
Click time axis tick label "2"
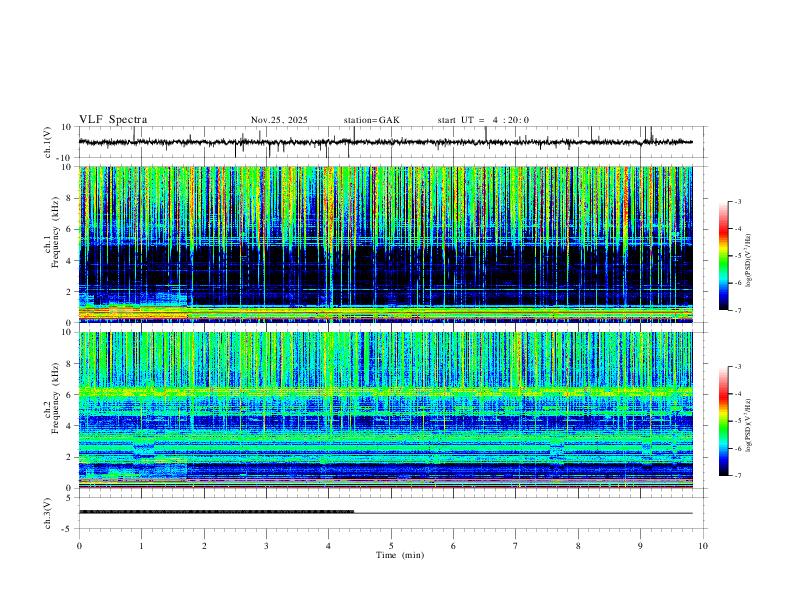click(x=204, y=546)
